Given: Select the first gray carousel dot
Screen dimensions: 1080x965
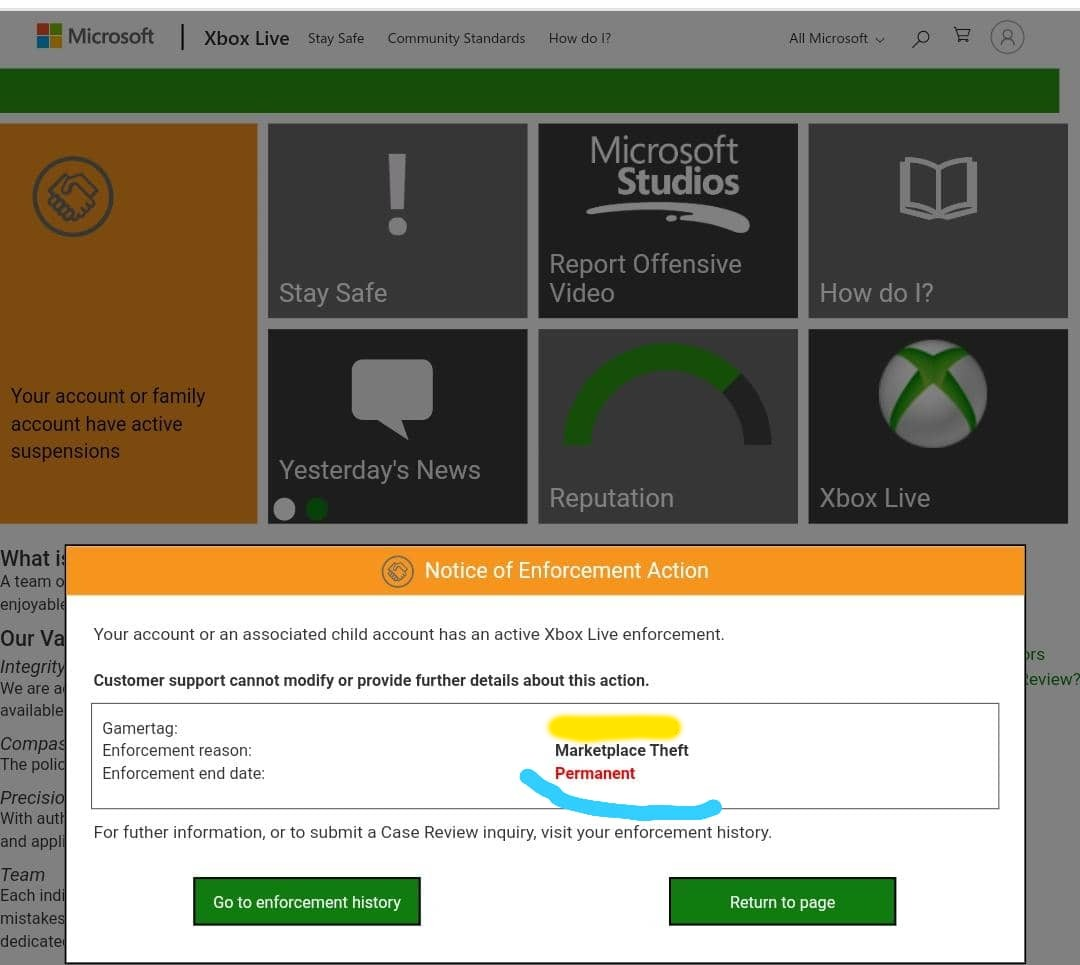Looking at the screenshot, I should [284, 509].
